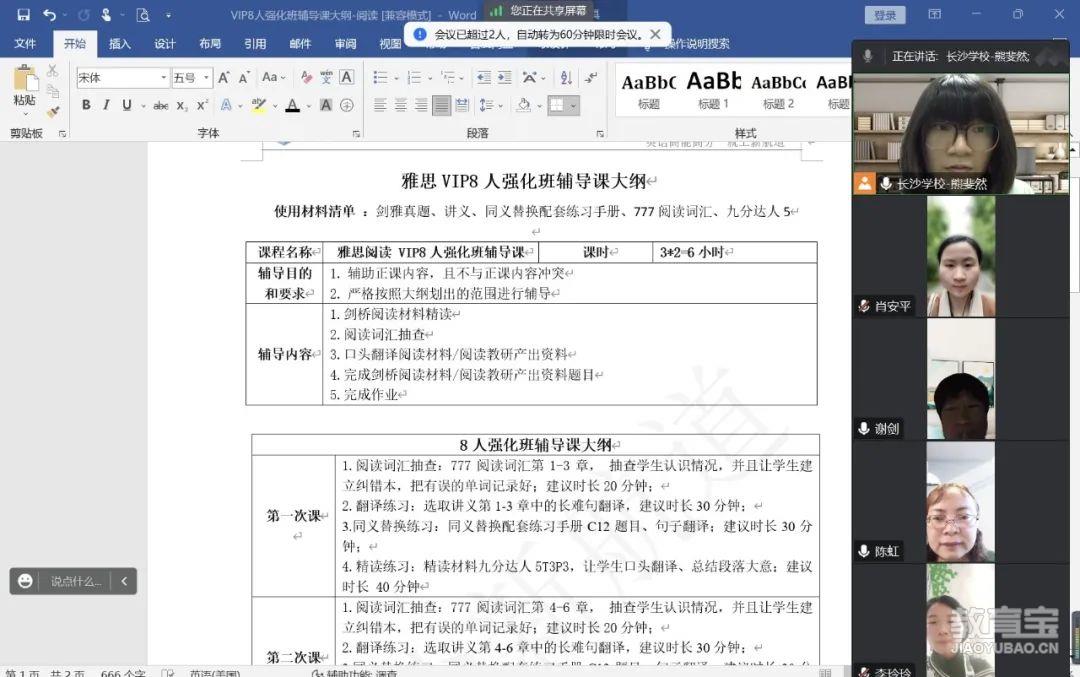
Task: Clear all formatting with the eraser icon
Action: pyautogui.click(x=306, y=78)
